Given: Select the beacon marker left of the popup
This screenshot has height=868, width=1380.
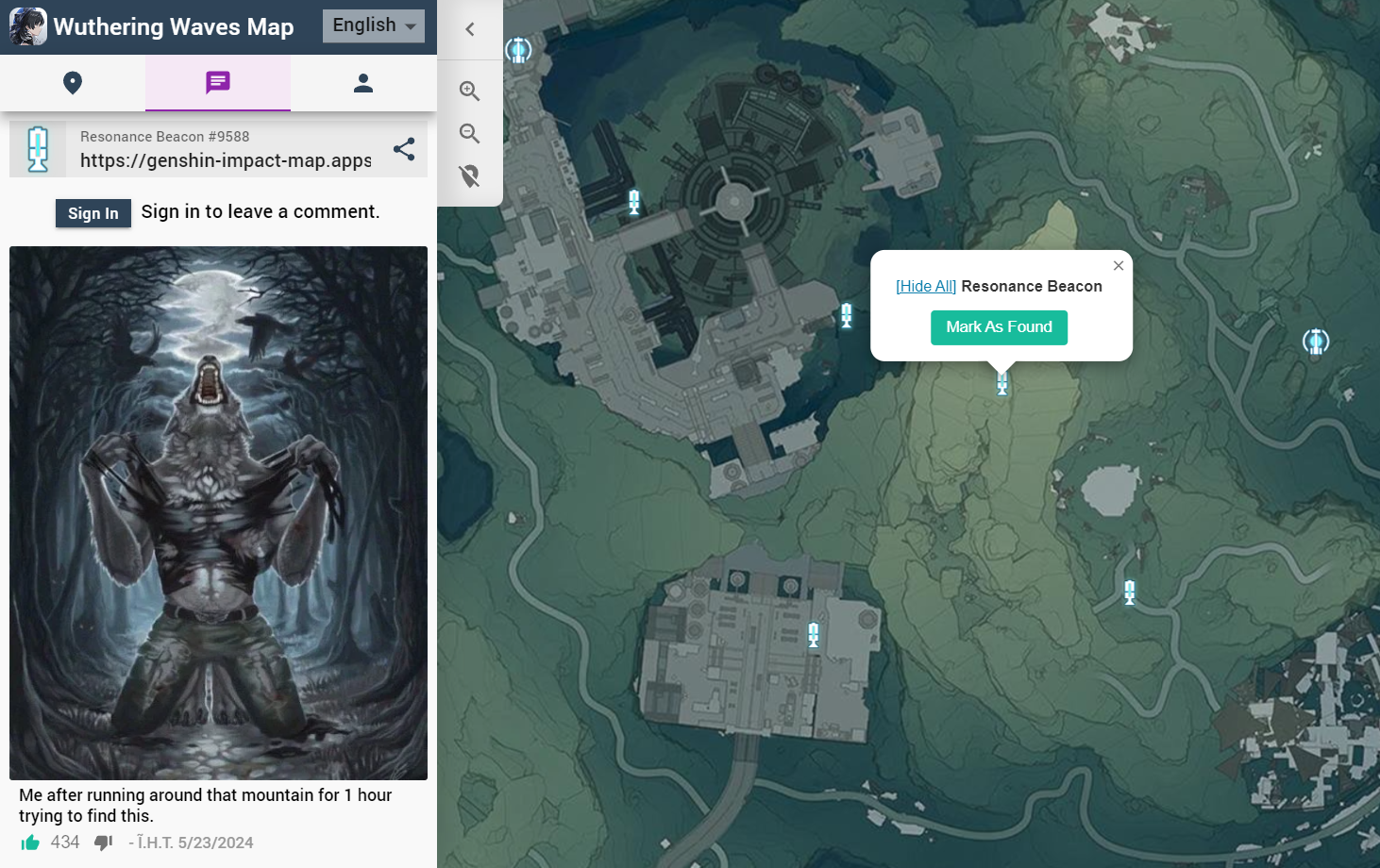Looking at the screenshot, I should (x=847, y=315).
